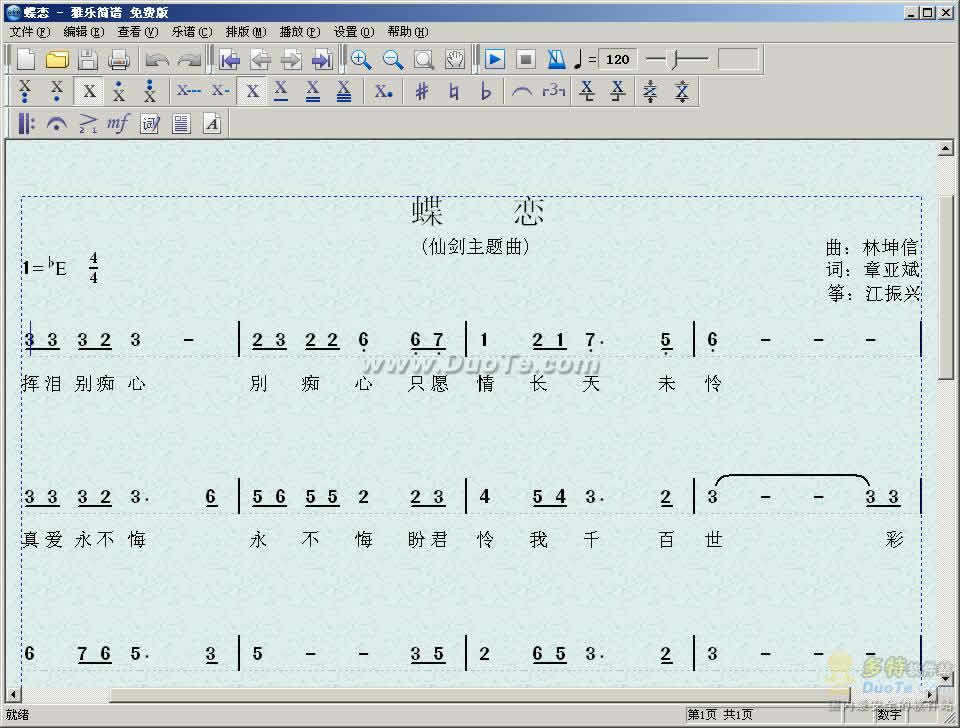Screen dimensions: 960x728
Task: Select middle octave note X
Action: pos(89,91)
